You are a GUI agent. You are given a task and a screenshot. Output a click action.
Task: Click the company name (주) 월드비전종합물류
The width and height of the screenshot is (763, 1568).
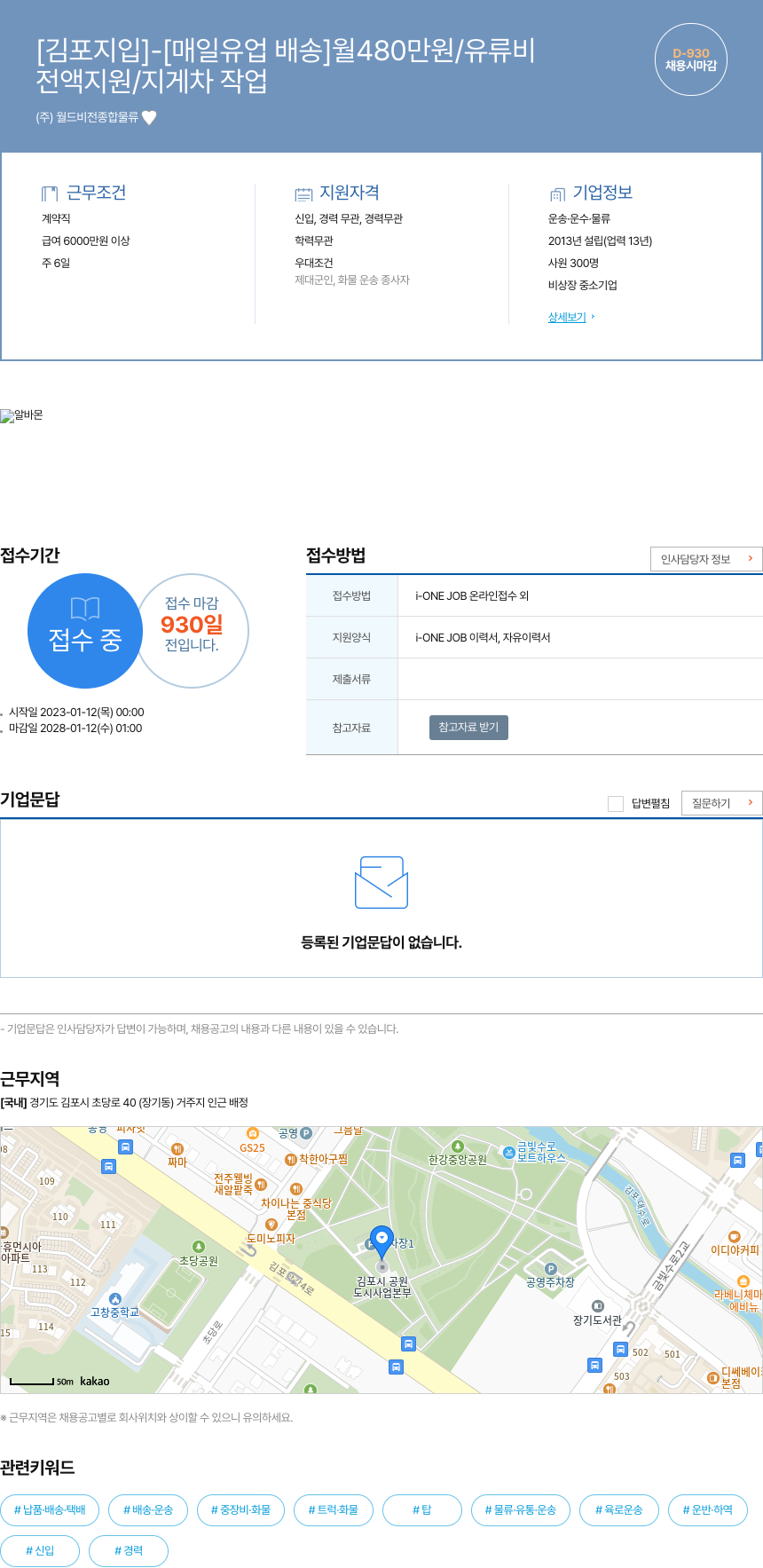coord(87,117)
